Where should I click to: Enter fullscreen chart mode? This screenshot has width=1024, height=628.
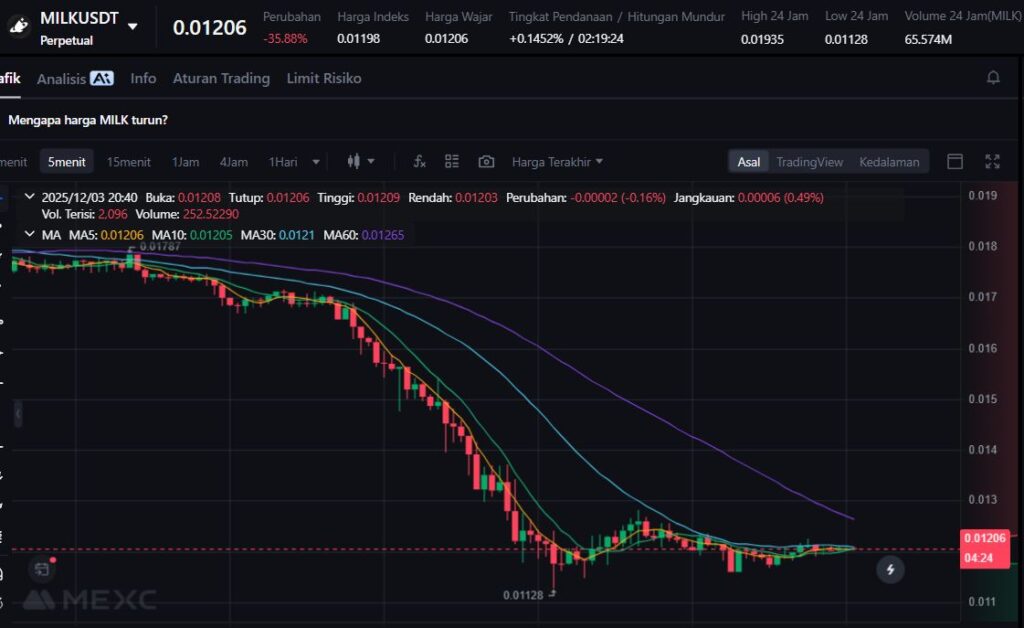992,161
